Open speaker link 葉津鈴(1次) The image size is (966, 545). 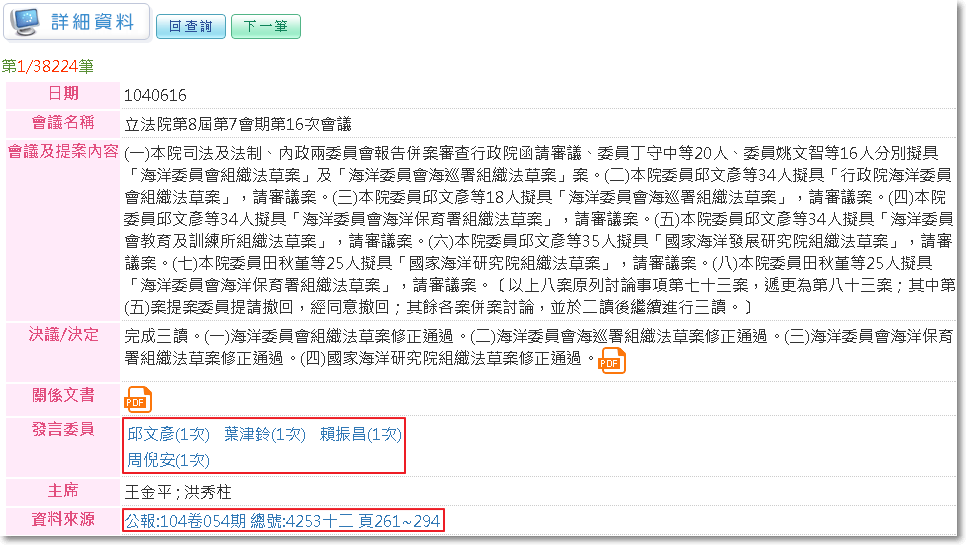point(265,434)
